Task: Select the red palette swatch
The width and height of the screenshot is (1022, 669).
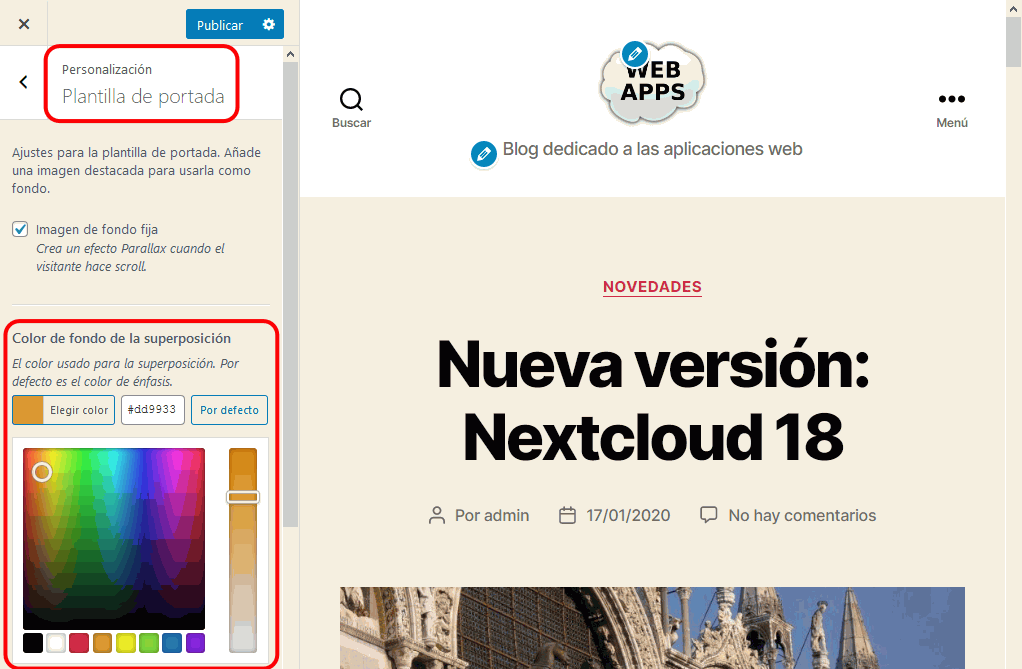Action: point(79,643)
